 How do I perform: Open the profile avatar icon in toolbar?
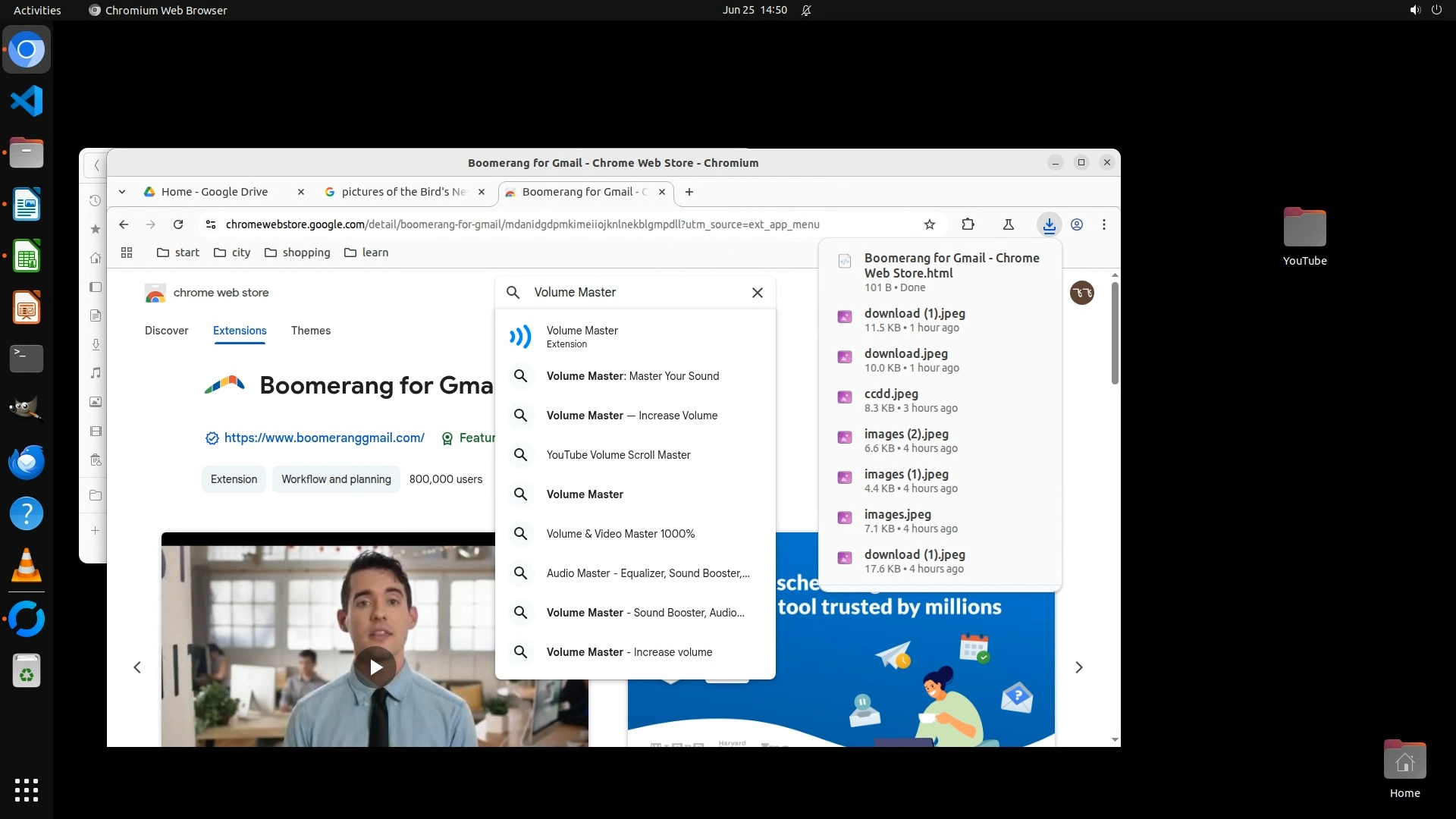coord(1077,224)
